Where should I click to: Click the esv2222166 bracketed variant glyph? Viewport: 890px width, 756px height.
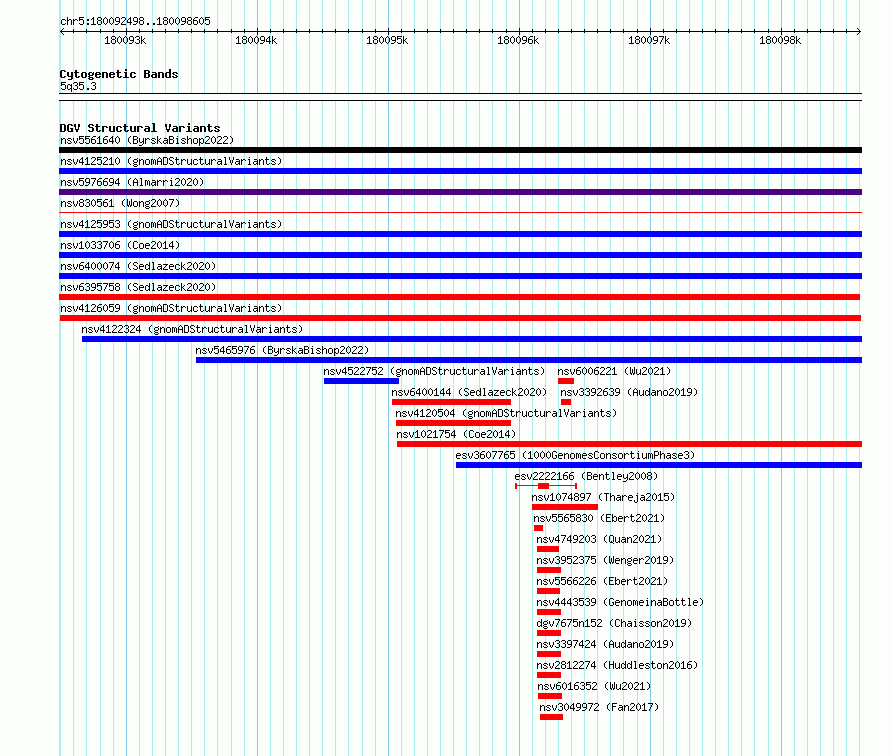546,486
